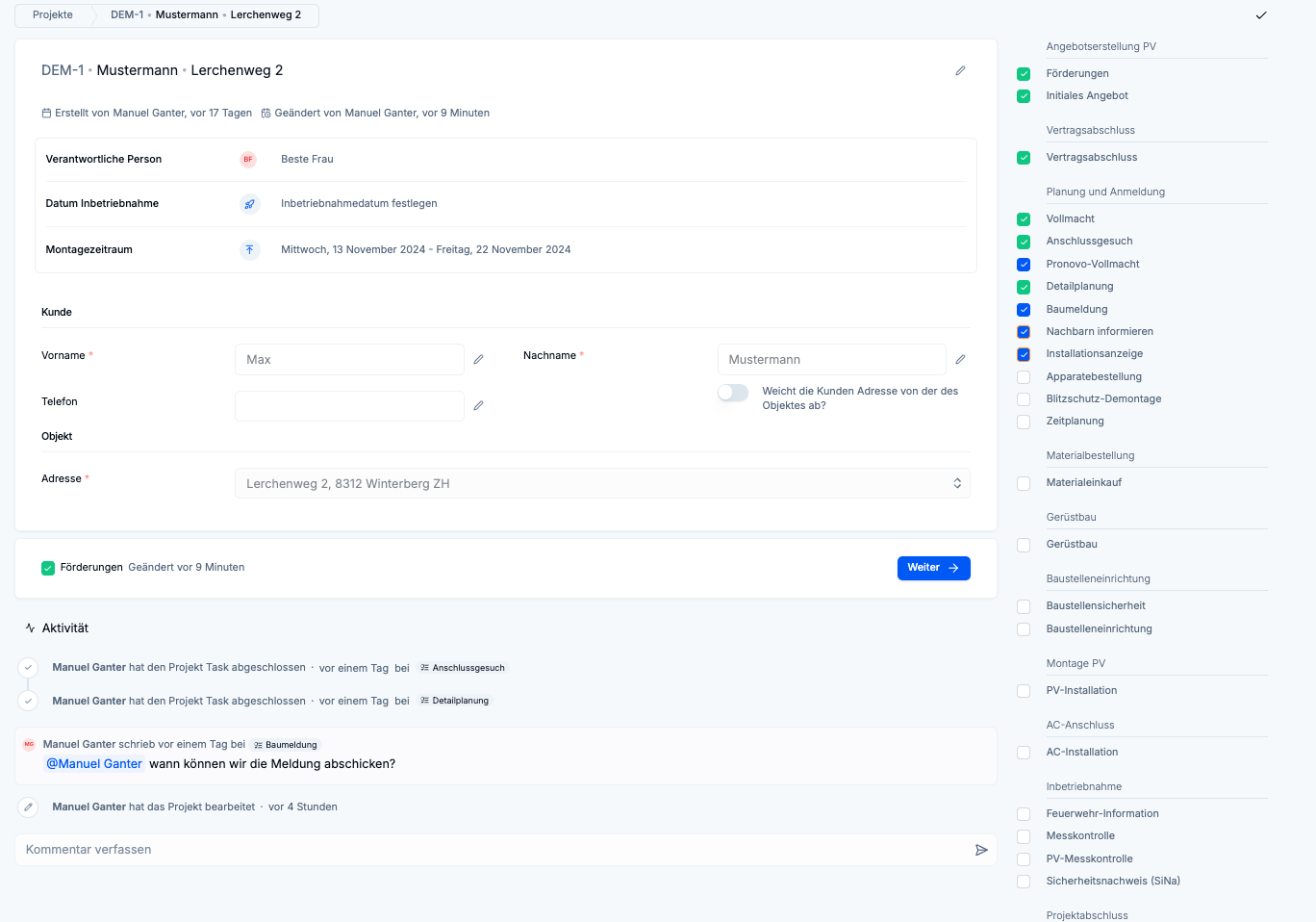Click the send icon in the comment box
The width and height of the screenshot is (1316, 922).
tap(981, 850)
